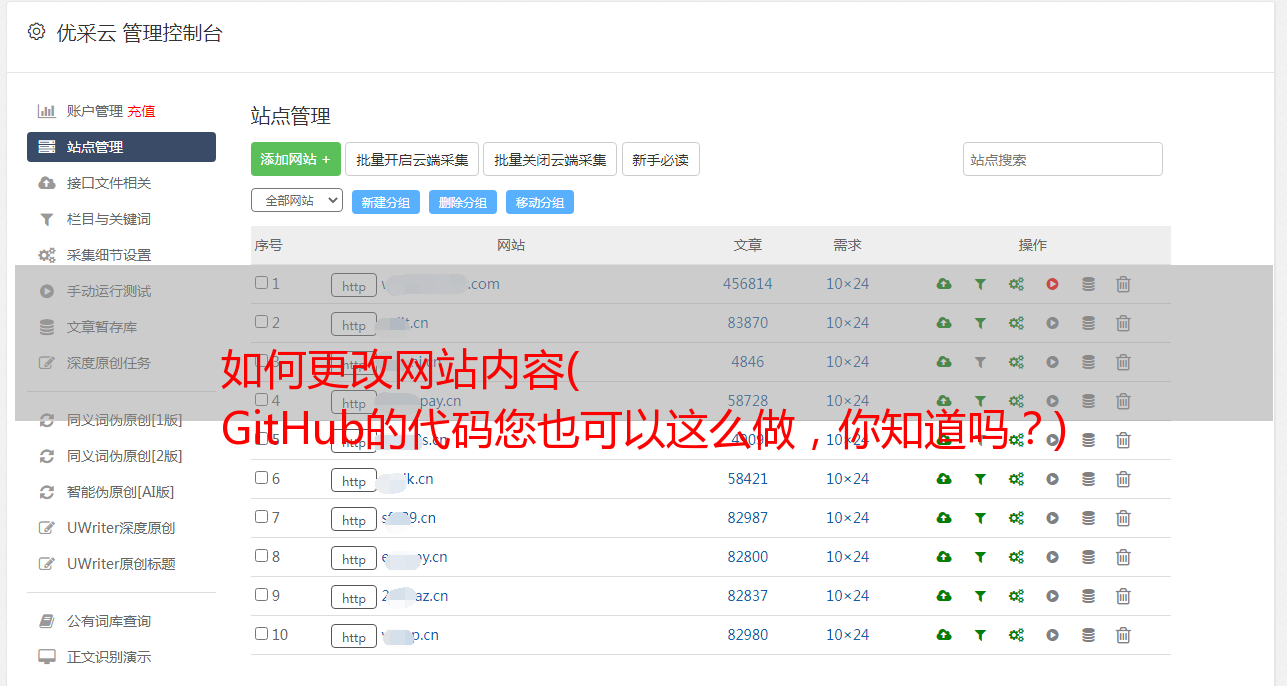Click play icon in row 6

coord(1052,479)
